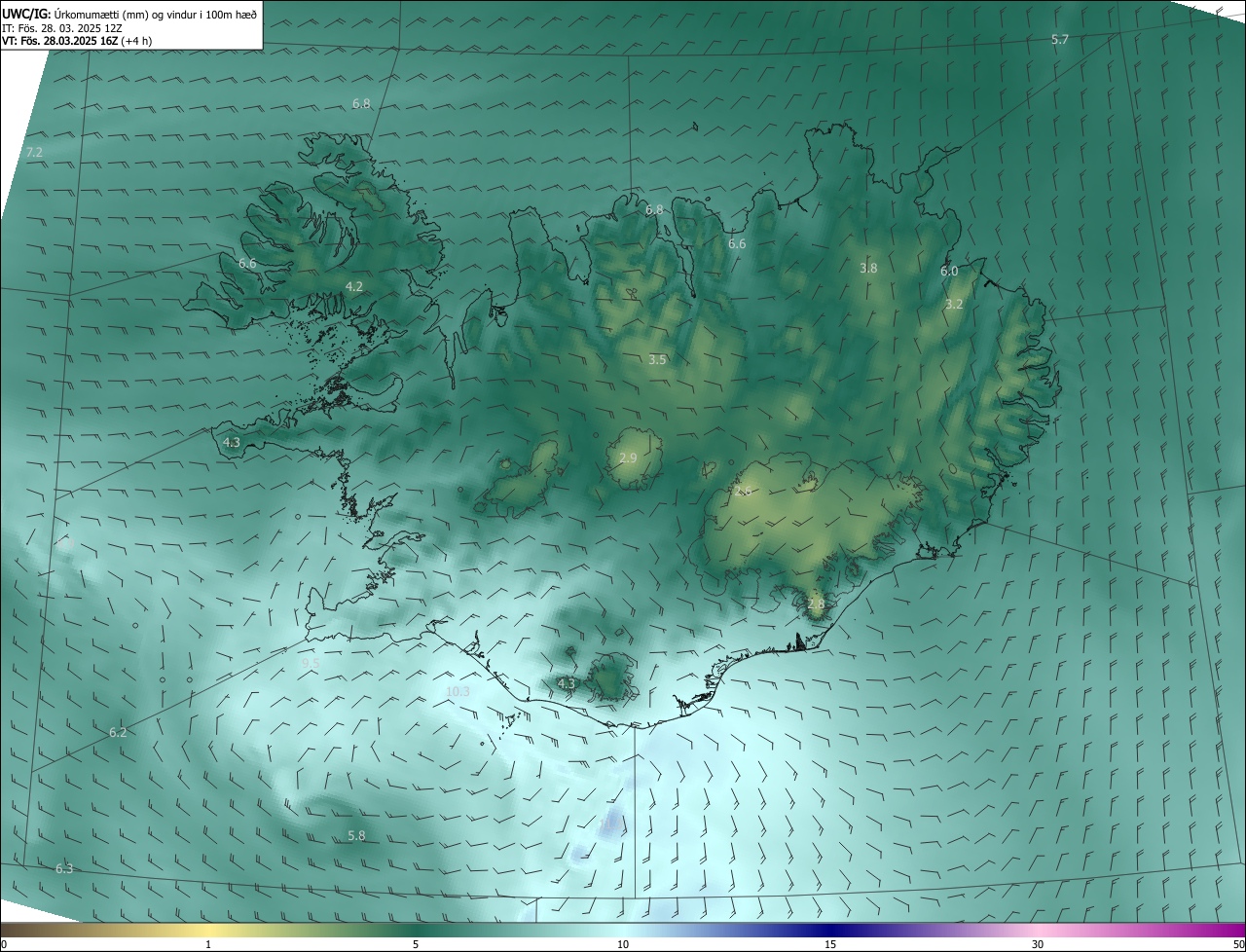Image resolution: width=1246 pixels, height=952 pixels.
Task: Click the 5 tick label on the color scale
Action: click(x=416, y=944)
